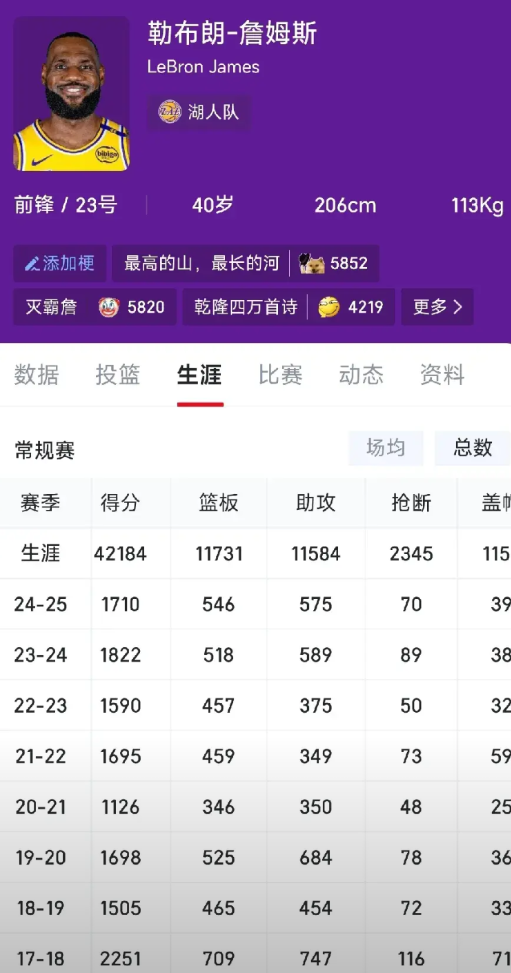This screenshot has width=511, height=973.
Task: Expand 更多 to see more memes
Action: coord(437,307)
